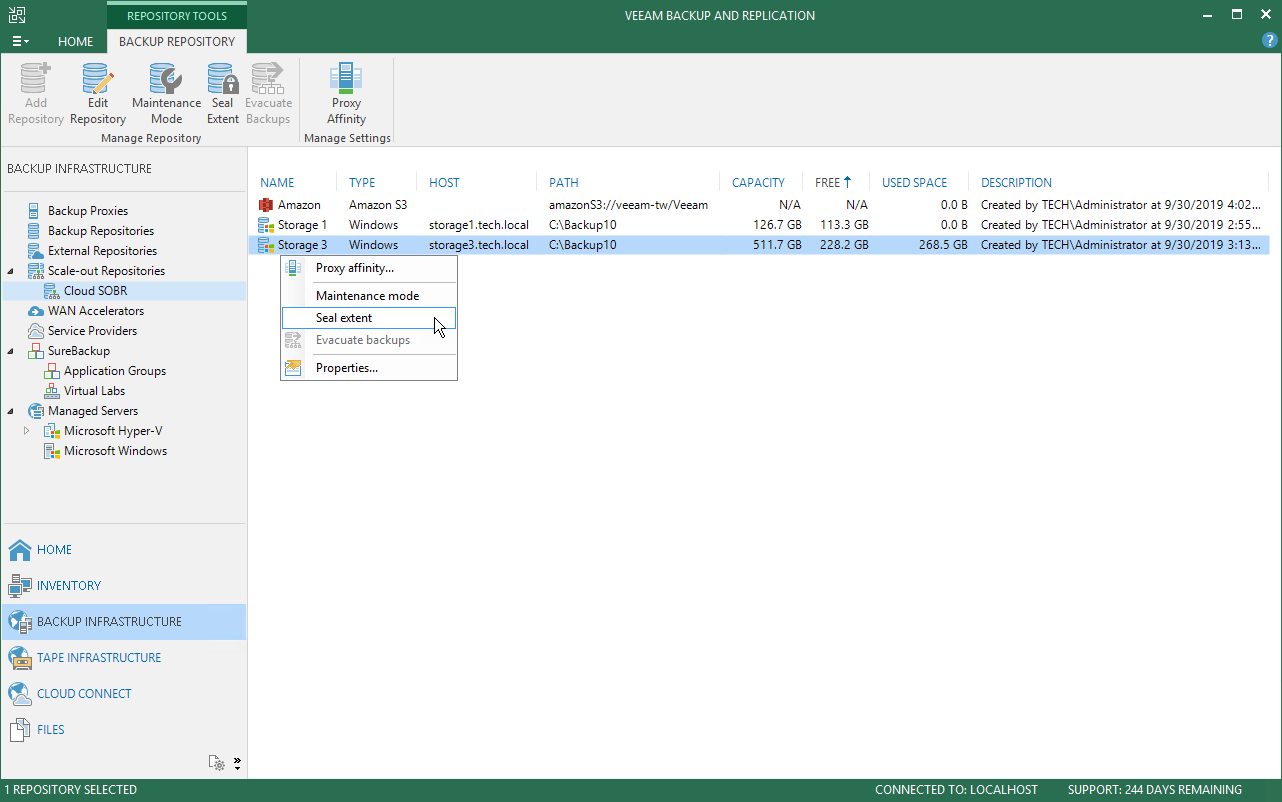The image size is (1282, 802).
Task: Choose Maintenance mode from context menu
Action: pos(369,296)
